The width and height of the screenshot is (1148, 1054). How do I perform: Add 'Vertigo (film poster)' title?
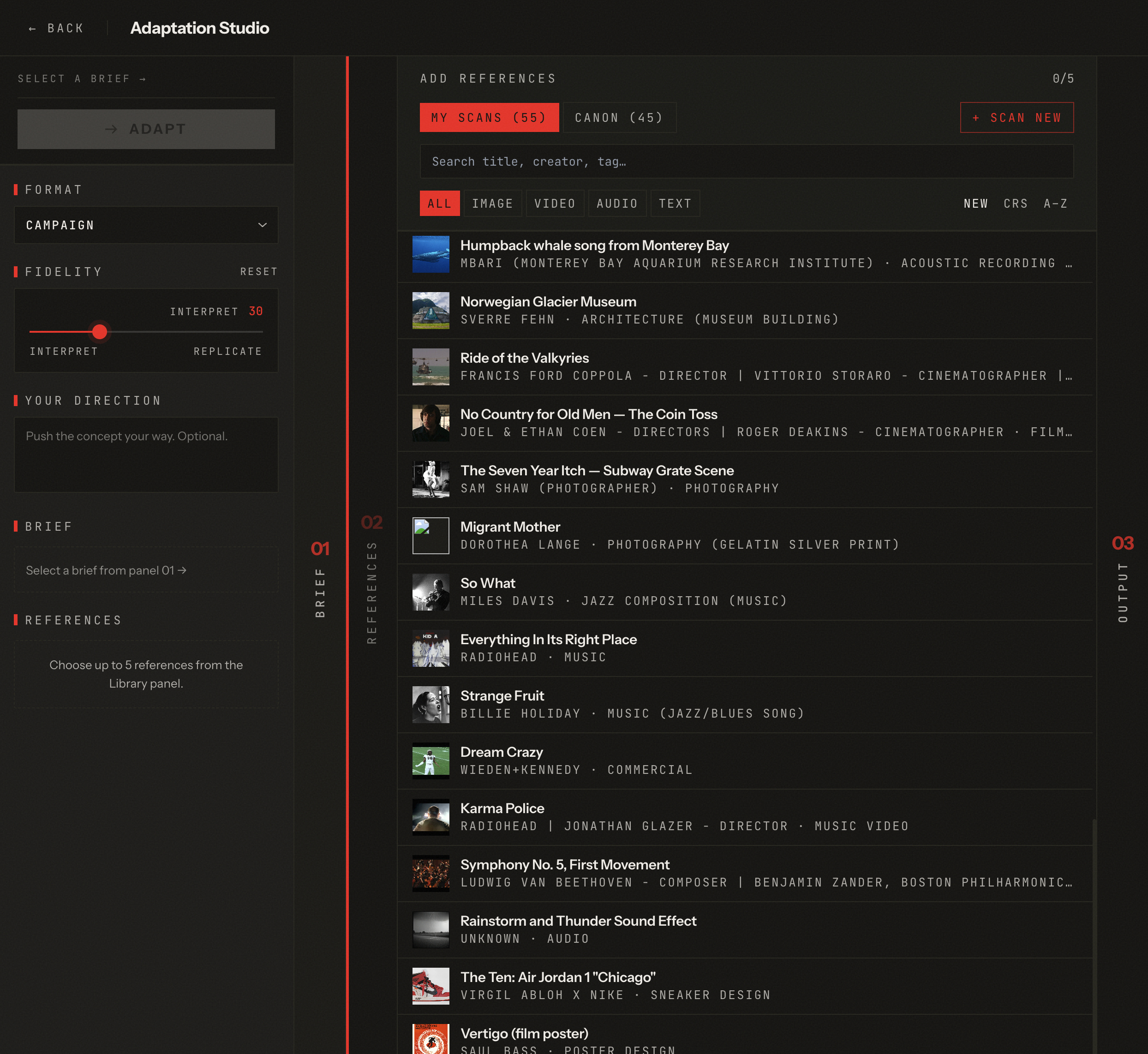pos(524,1034)
